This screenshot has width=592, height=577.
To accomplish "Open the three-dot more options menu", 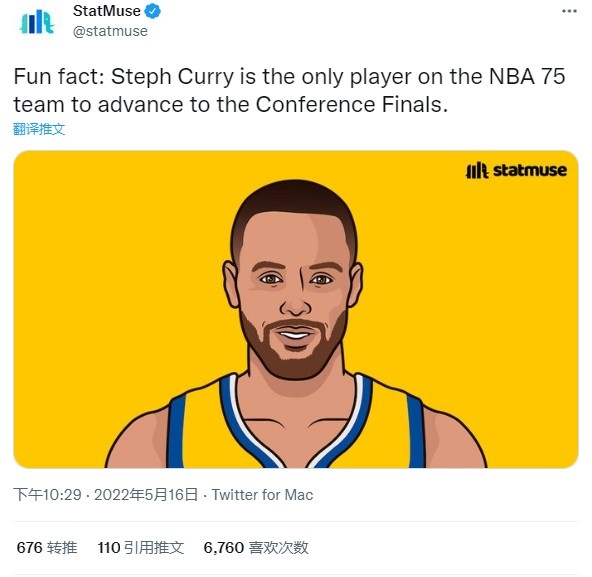I will coord(569,11).
